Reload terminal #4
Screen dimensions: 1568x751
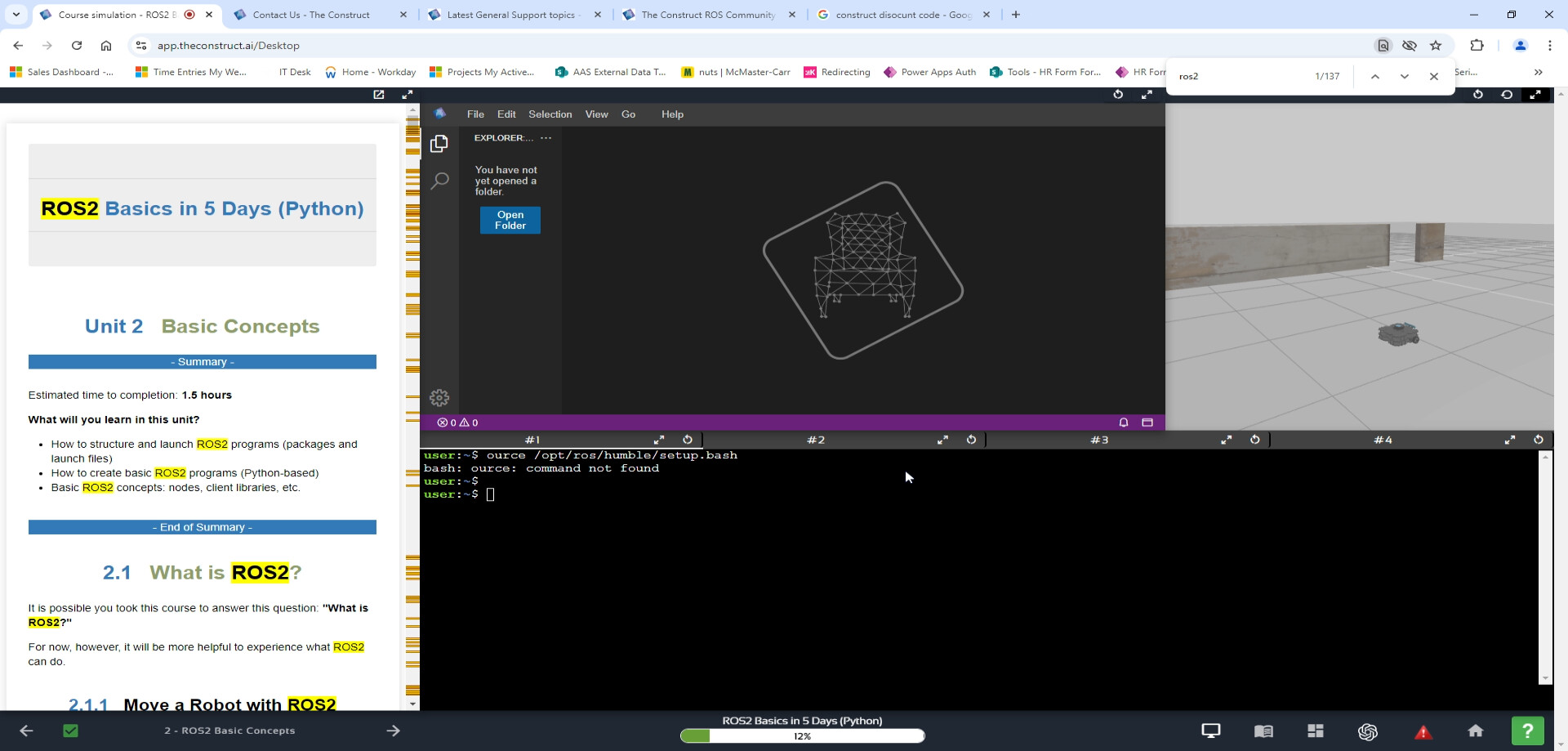[x=1539, y=440]
